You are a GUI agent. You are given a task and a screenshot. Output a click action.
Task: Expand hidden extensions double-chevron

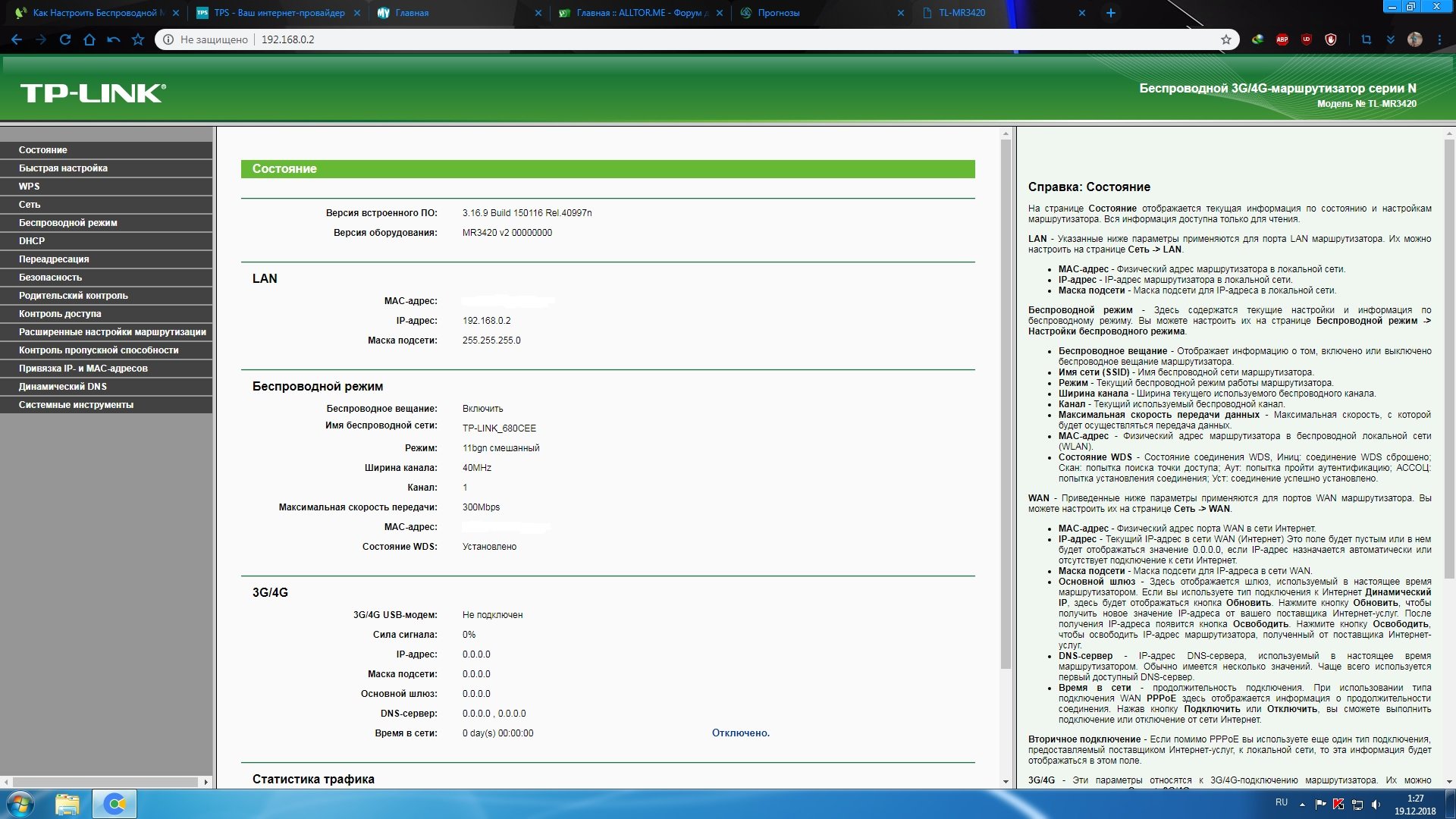[1391, 39]
